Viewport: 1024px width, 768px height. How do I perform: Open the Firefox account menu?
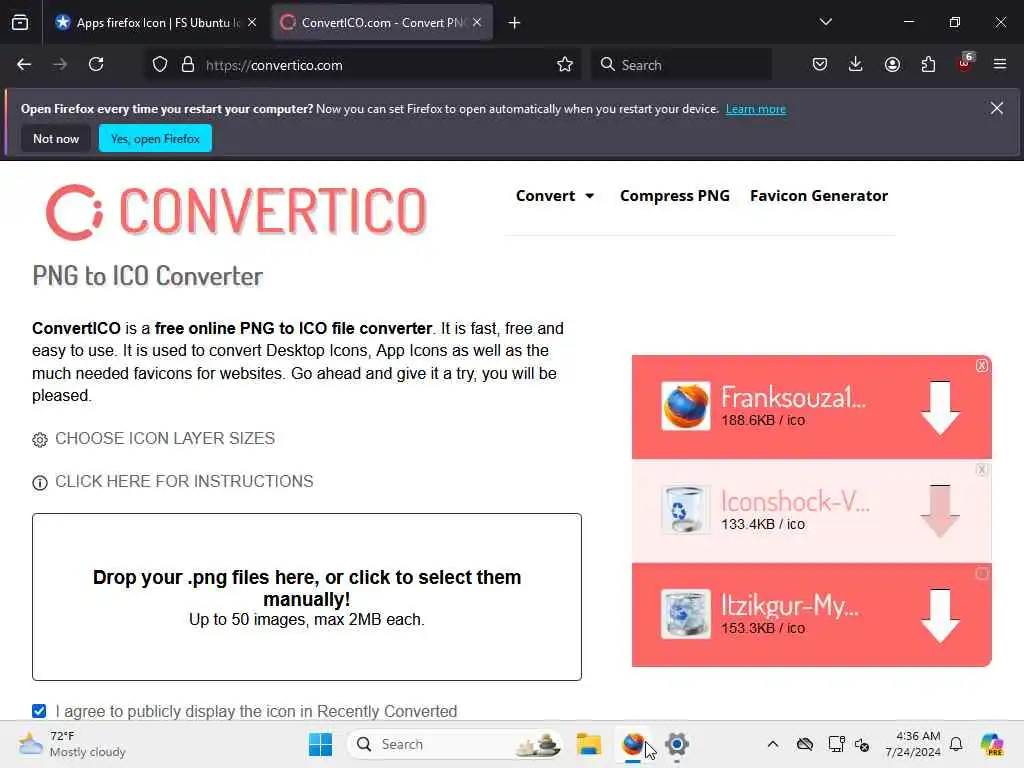(892, 64)
